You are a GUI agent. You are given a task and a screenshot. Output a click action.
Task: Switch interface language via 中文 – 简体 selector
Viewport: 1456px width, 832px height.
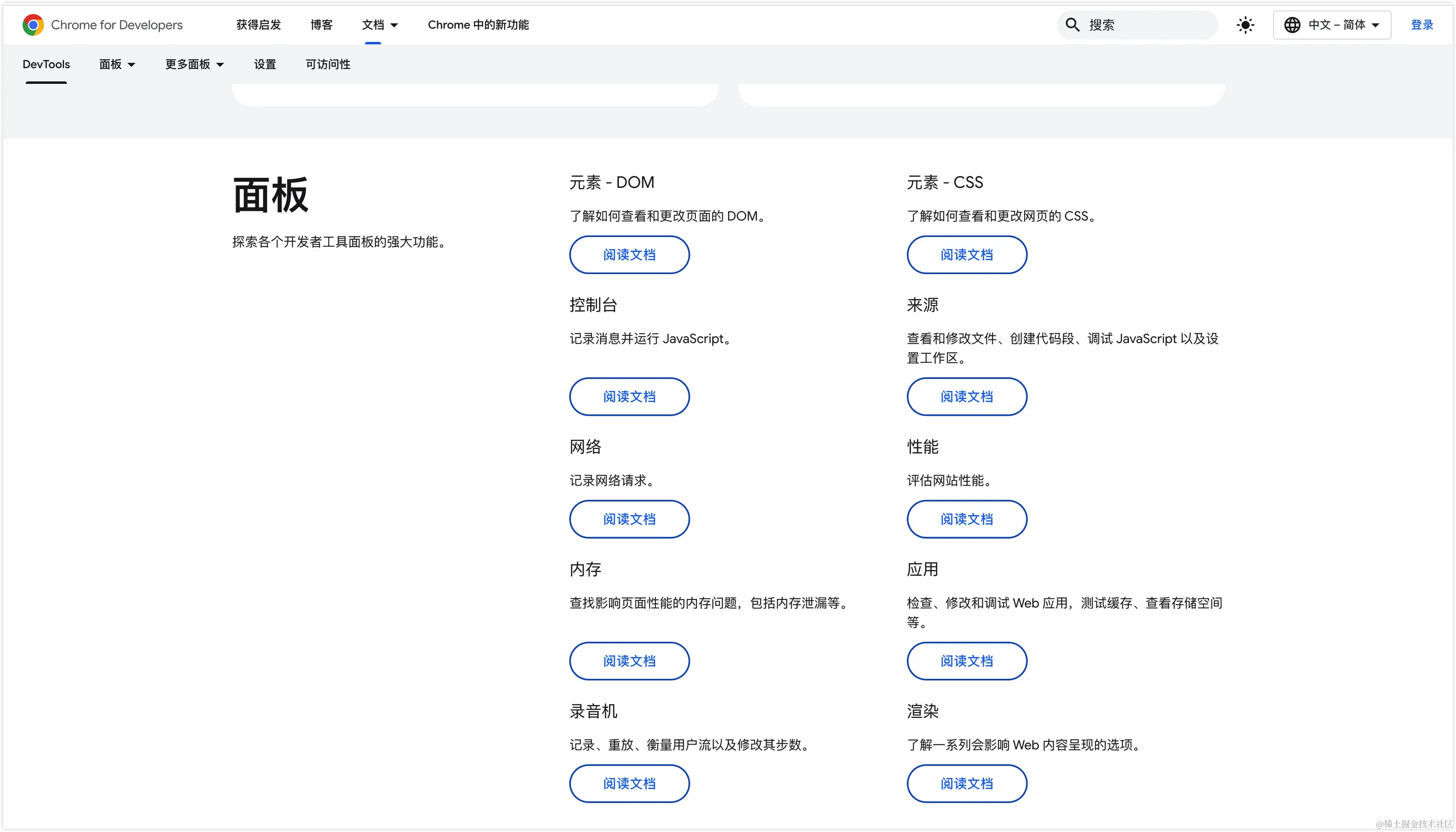[1332, 25]
